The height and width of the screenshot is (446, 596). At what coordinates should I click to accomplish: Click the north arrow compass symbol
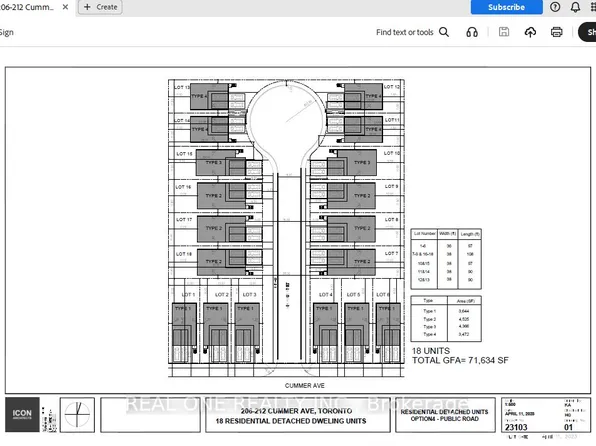(78, 415)
